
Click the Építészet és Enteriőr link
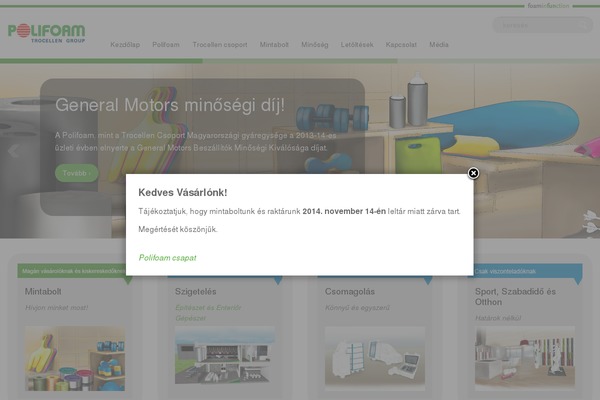pyautogui.click(x=208, y=307)
